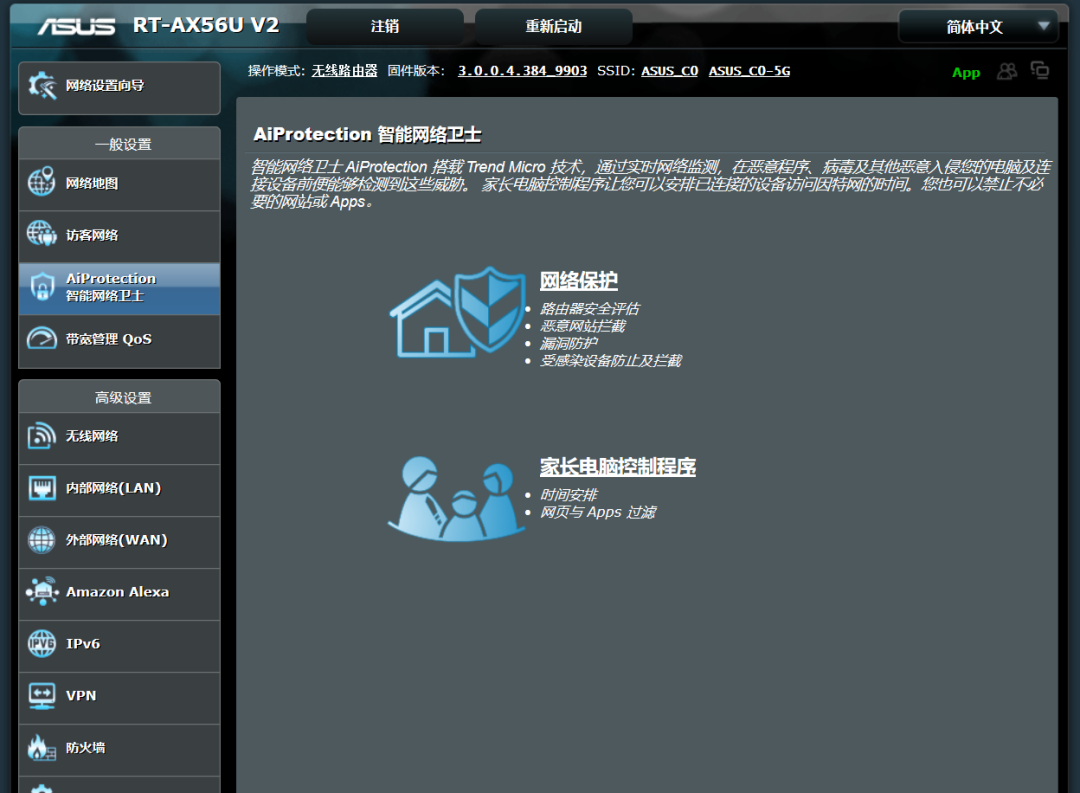Image resolution: width=1080 pixels, height=793 pixels.
Task: Select Amazon Alexa menu label
Action: click(x=117, y=592)
